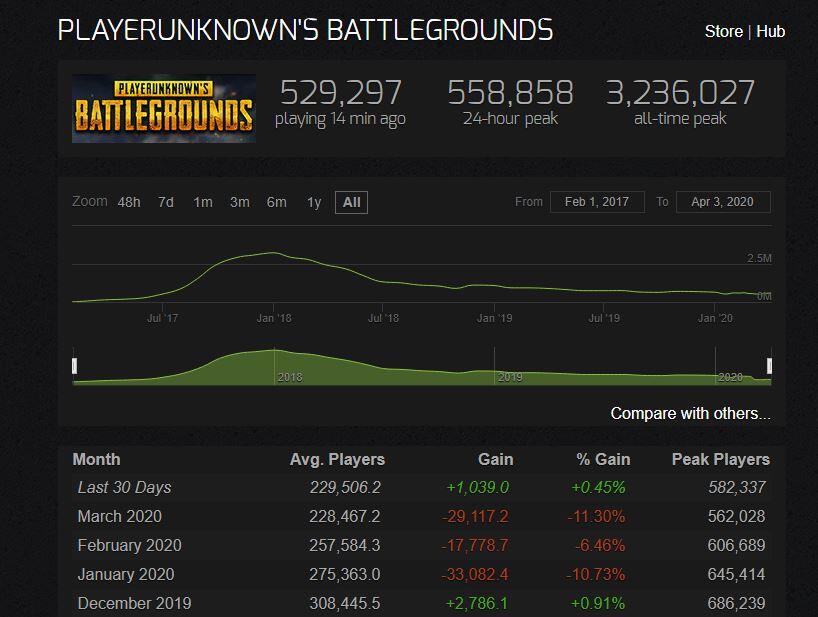
Task: Click the From date field Feb 1, 2017
Action: pos(596,202)
